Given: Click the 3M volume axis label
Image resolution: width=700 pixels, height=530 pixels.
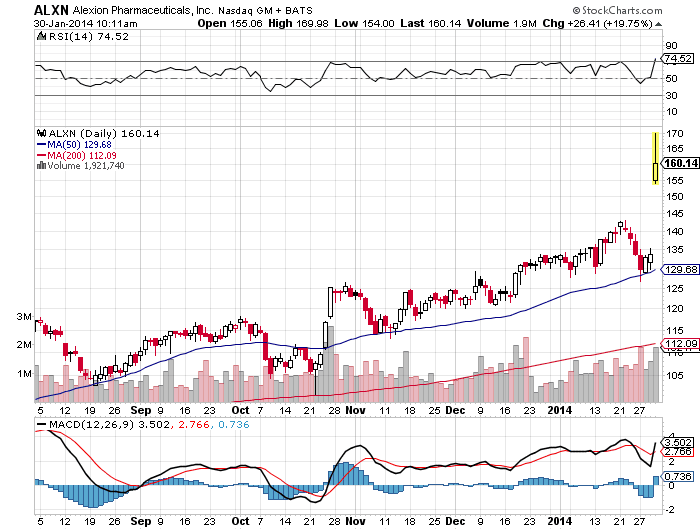Looking at the screenshot, I should [x=24, y=317].
